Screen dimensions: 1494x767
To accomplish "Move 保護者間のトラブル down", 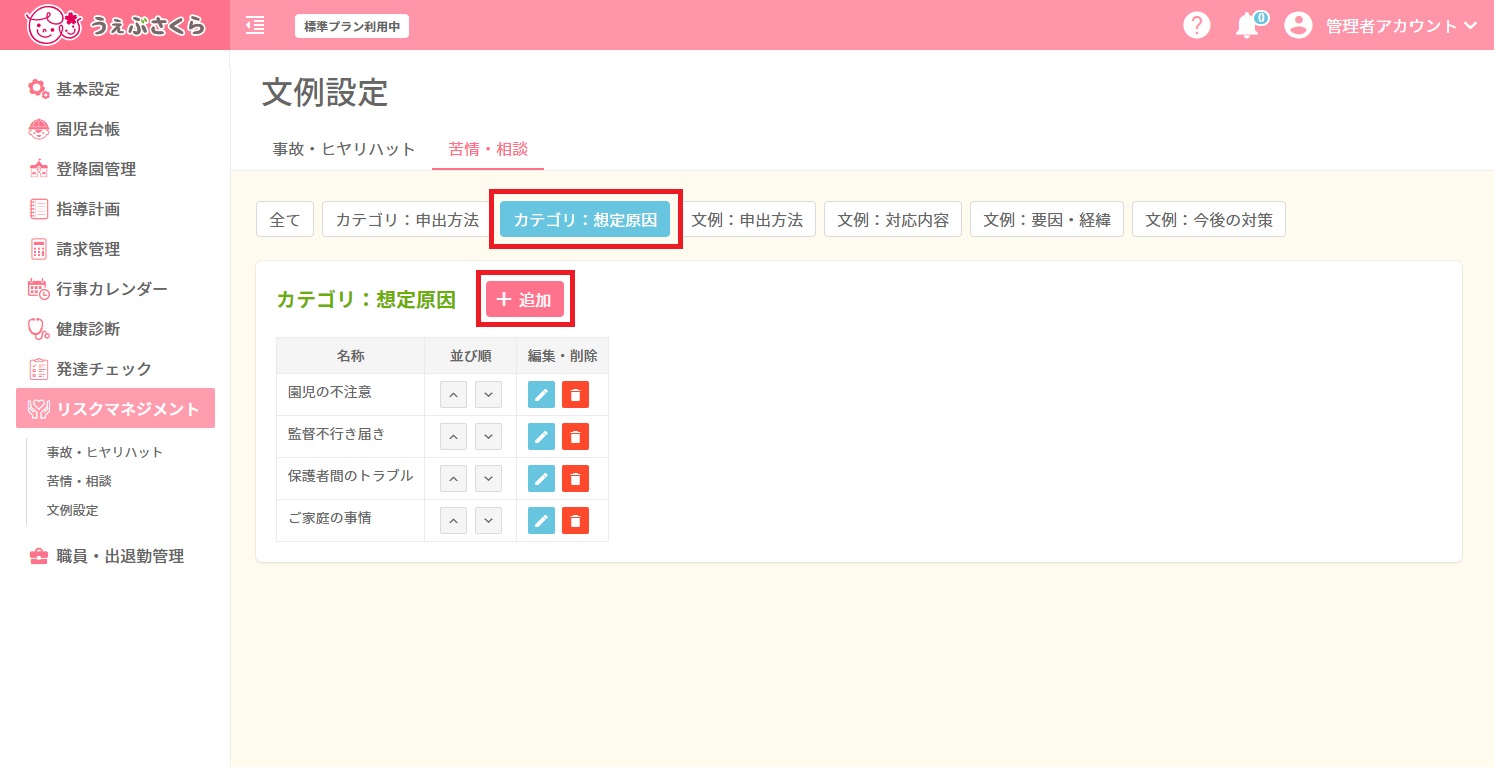I will click(x=488, y=479).
